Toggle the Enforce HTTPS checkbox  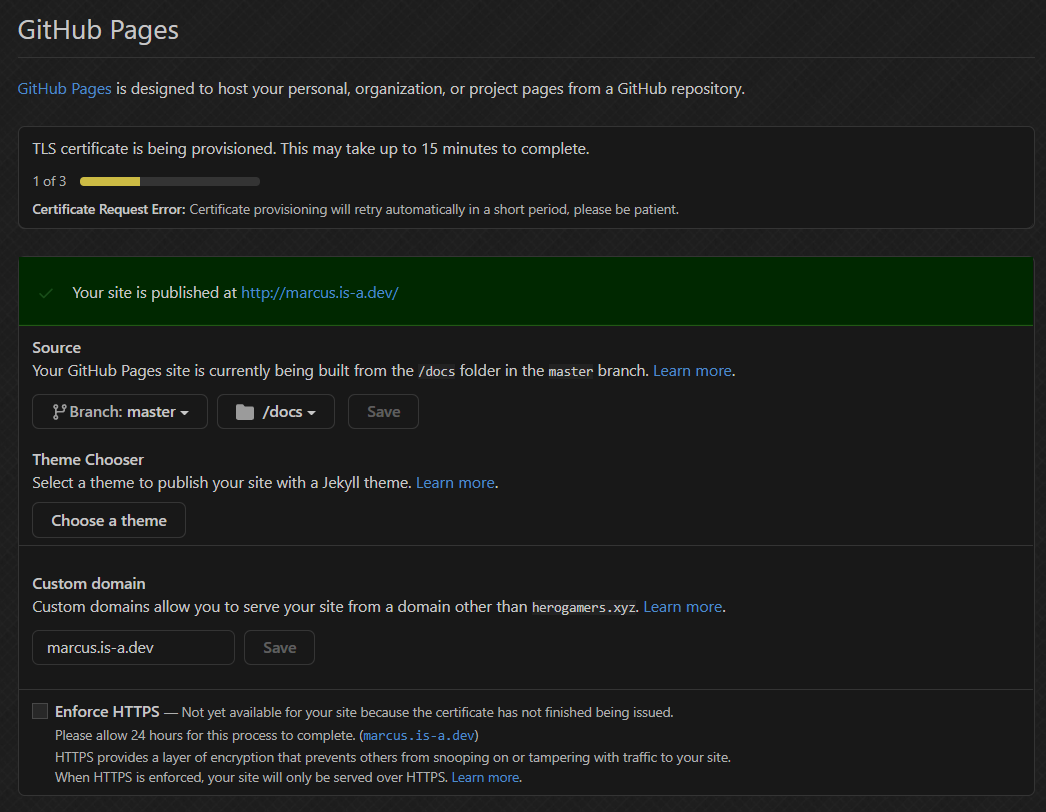coord(40,711)
